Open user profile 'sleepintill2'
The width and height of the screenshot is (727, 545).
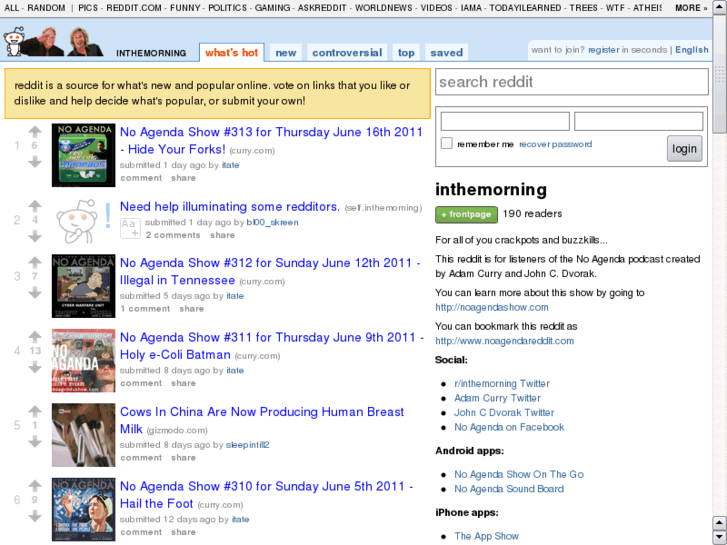(x=247, y=445)
